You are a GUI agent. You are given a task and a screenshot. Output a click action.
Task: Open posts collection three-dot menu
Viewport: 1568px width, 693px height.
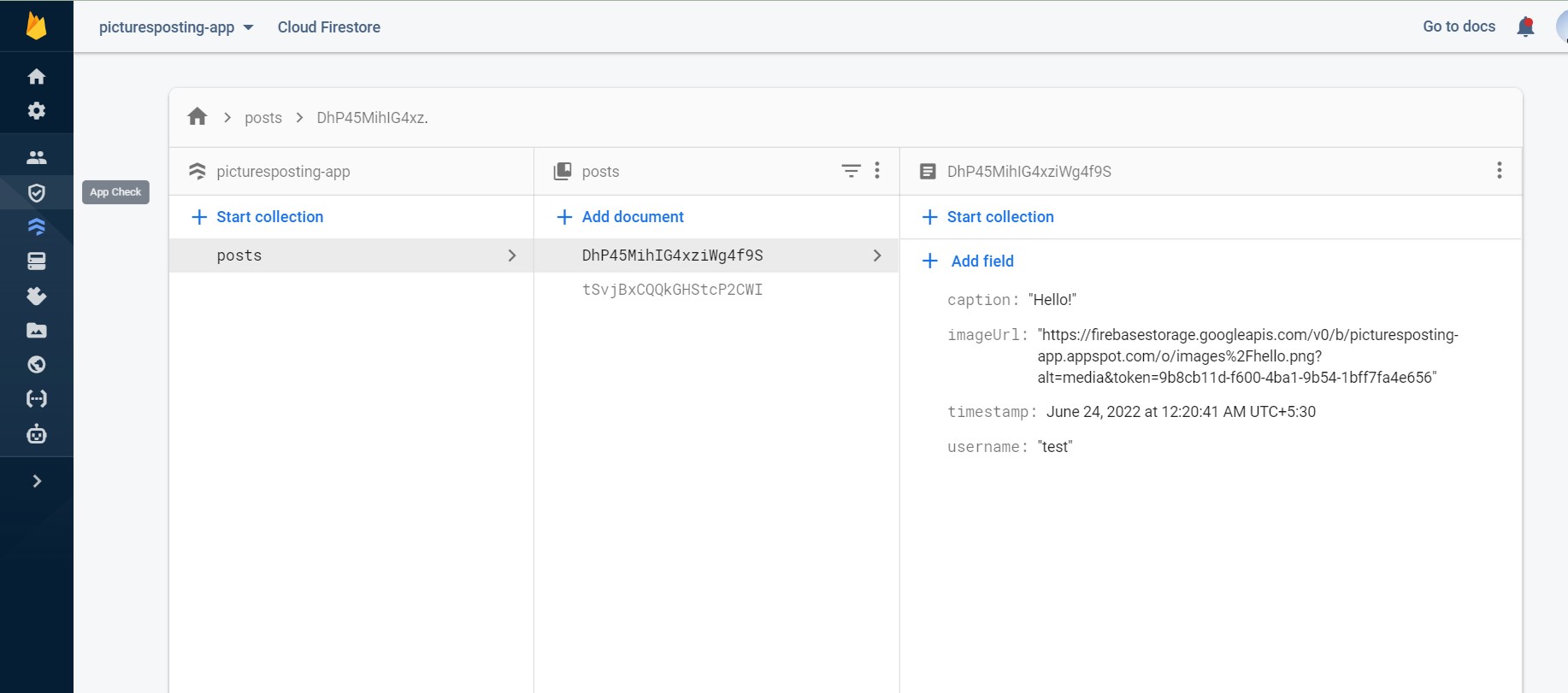point(877,171)
